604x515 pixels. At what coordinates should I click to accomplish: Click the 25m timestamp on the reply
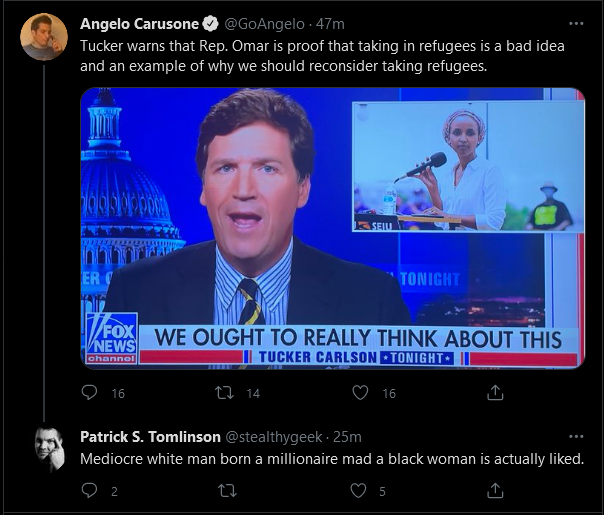pos(347,437)
